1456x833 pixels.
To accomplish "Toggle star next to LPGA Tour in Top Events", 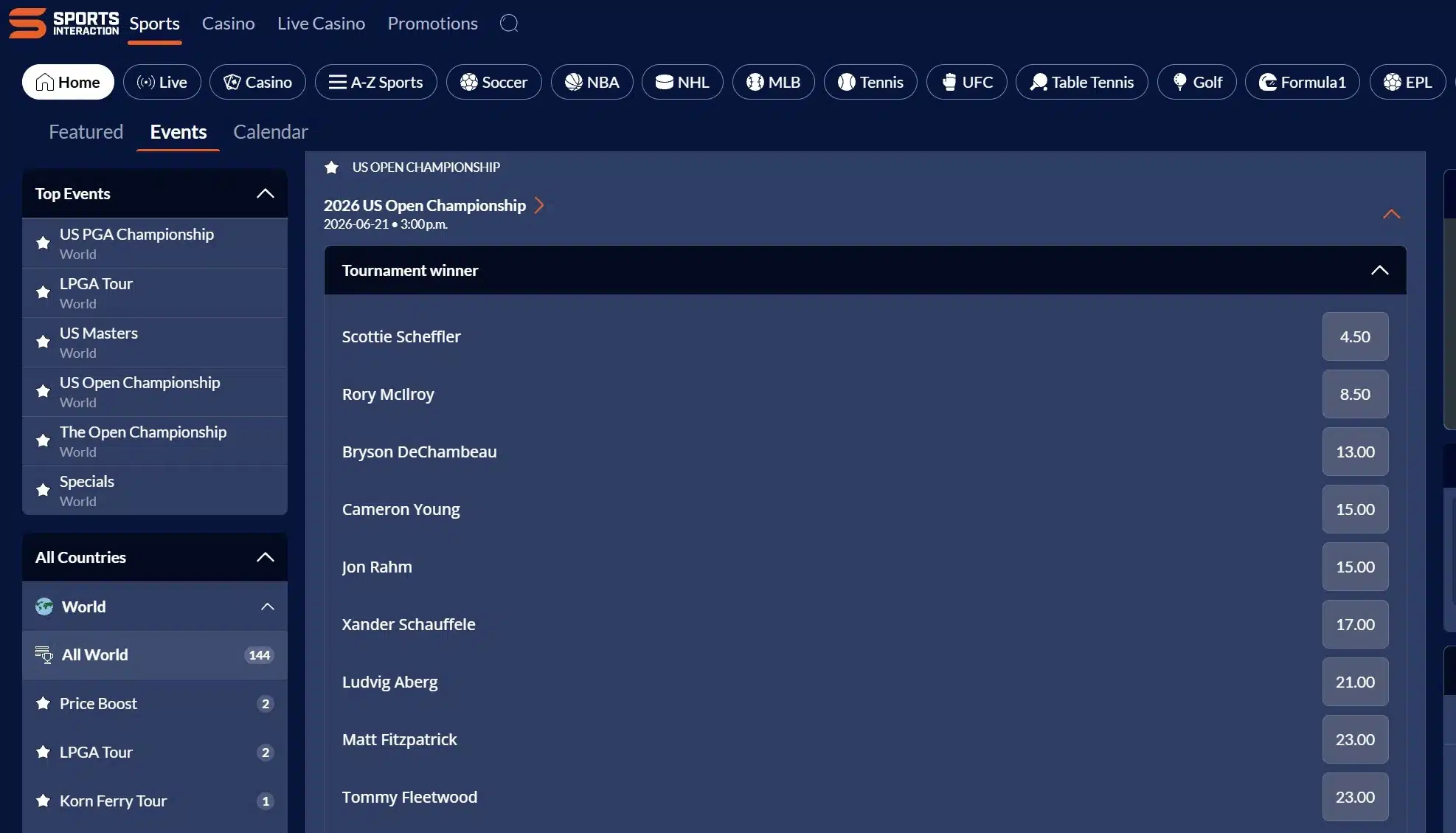I will pos(43,292).
